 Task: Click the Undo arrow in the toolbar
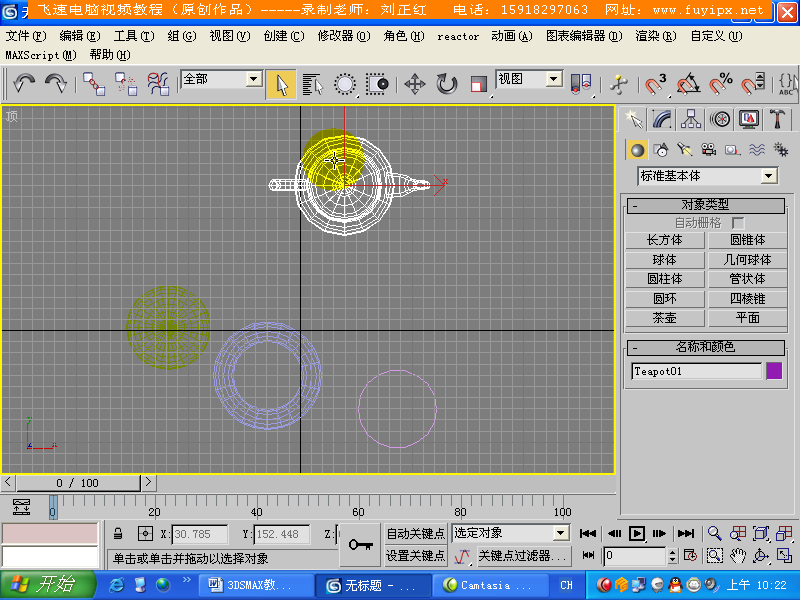(x=23, y=83)
